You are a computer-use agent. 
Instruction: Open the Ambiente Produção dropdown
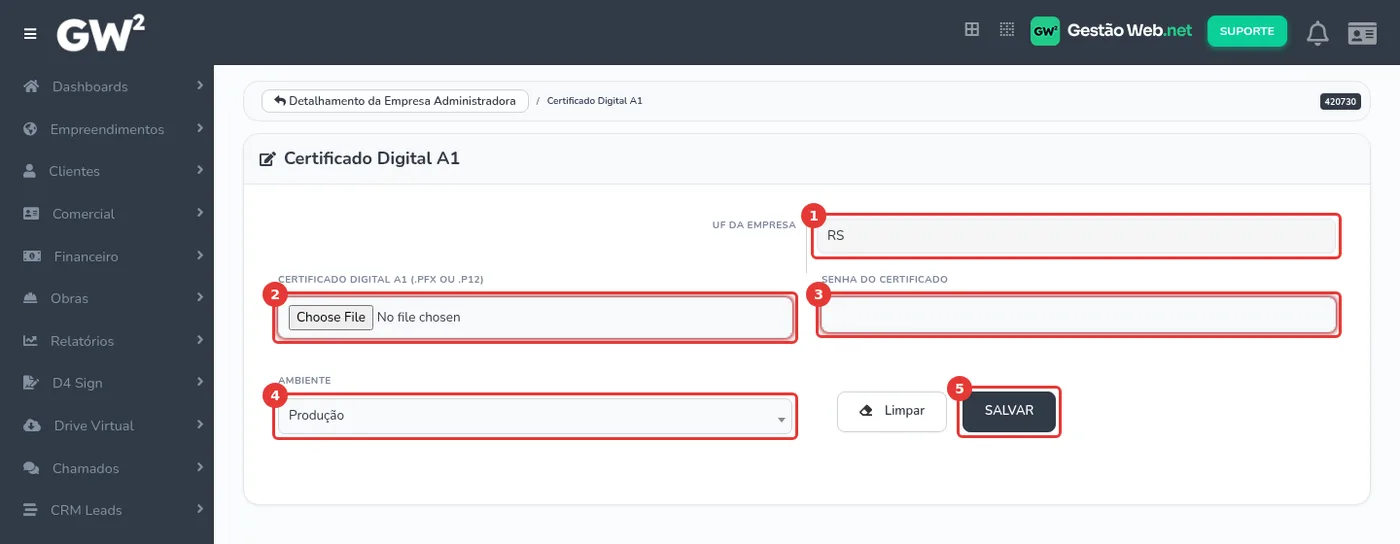pyautogui.click(x=535, y=416)
